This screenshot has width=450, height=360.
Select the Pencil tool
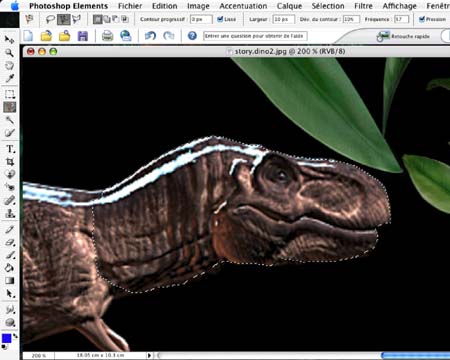point(10,229)
